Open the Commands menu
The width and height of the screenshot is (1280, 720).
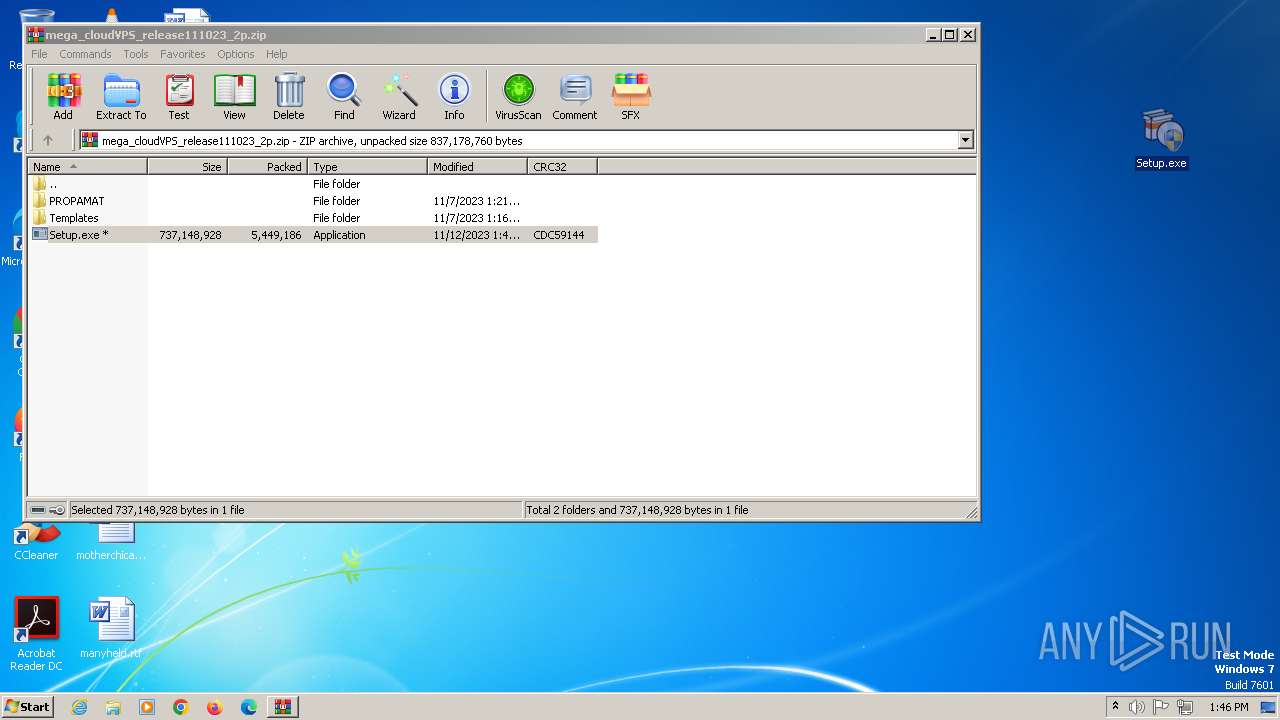tap(85, 54)
